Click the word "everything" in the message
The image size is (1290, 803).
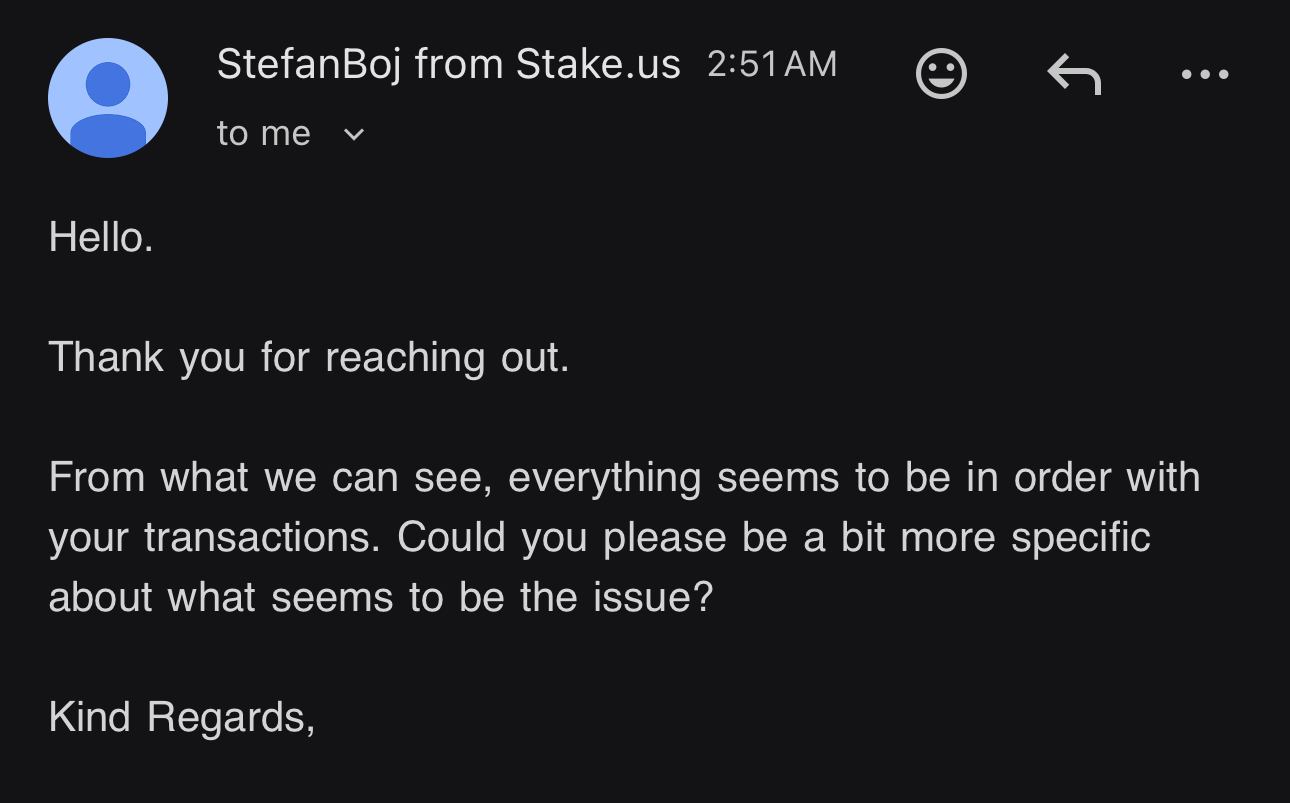[x=604, y=477]
